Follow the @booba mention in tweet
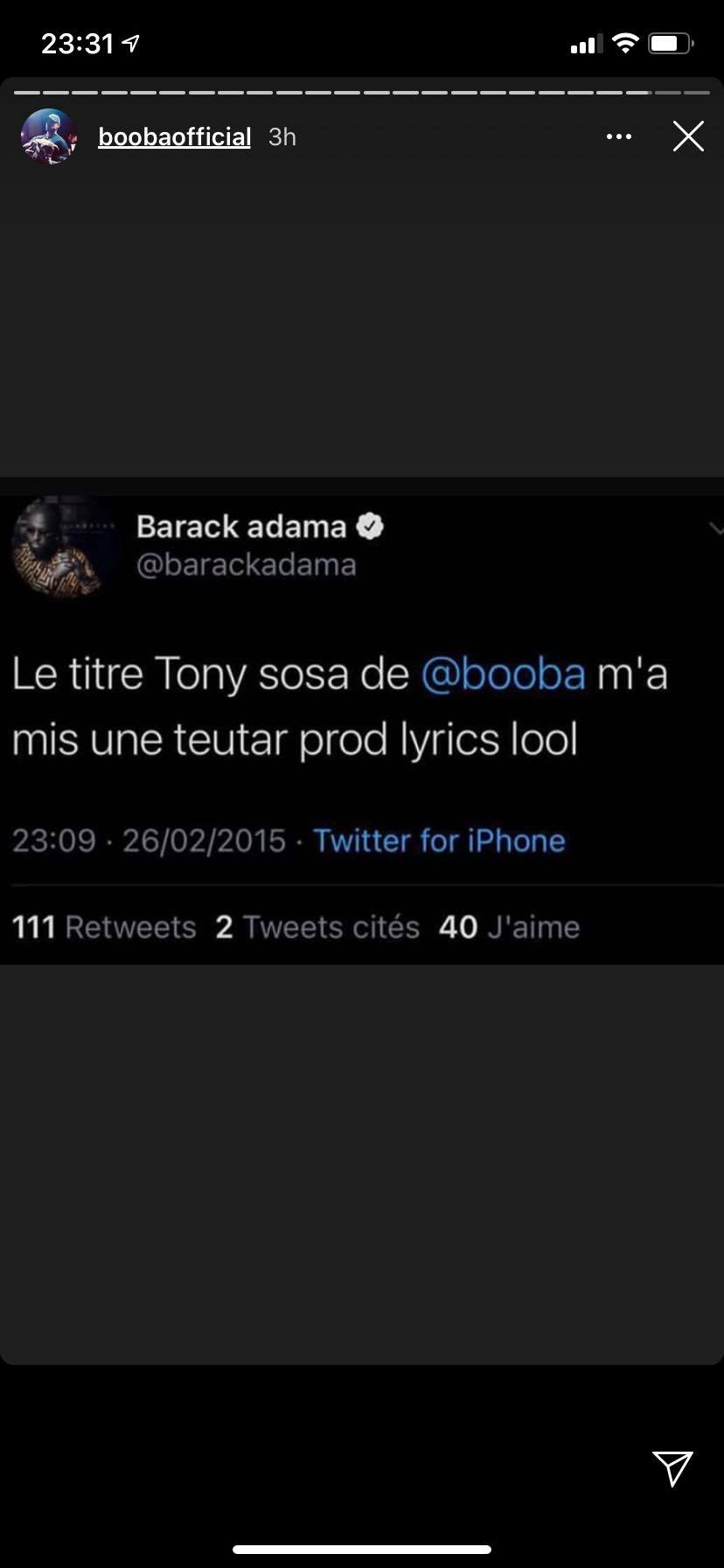This screenshot has height=1568, width=724. (x=504, y=674)
